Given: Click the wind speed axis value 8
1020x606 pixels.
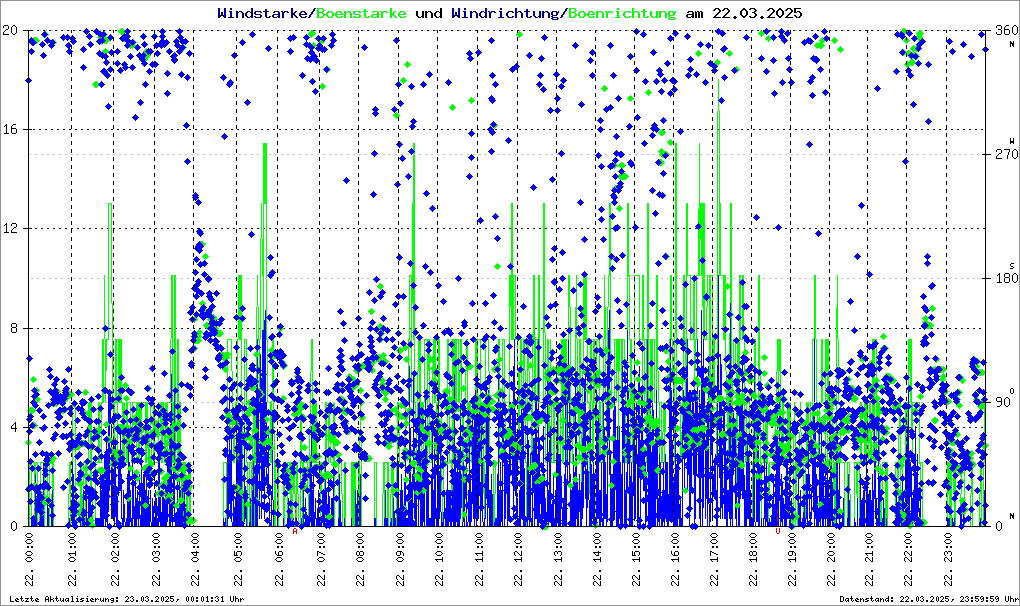Looking at the screenshot, I should tap(14, 328).
